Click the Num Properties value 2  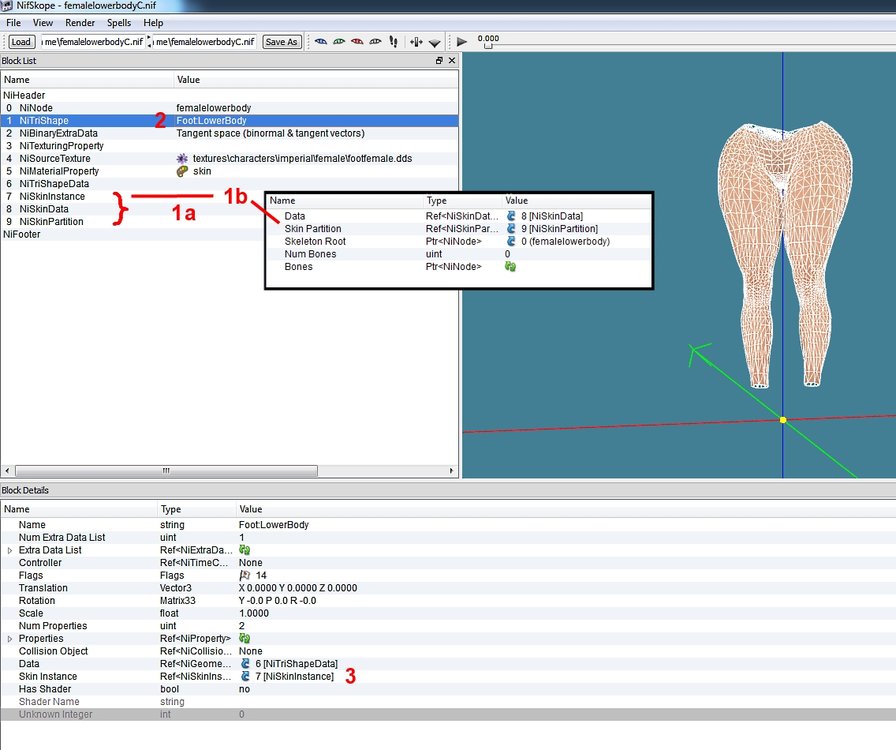[242, 626]
